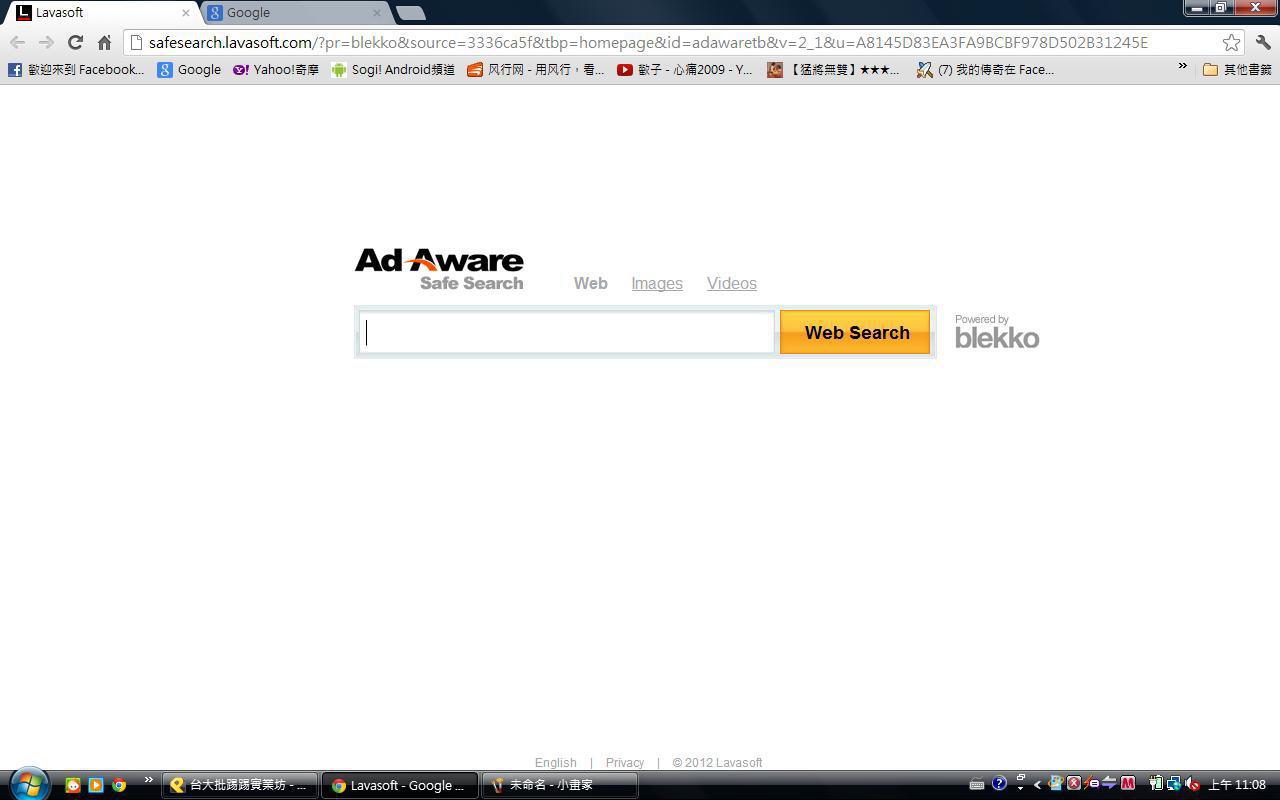The image size is (1280, 800).
Task: Click the network connection tray icon
Action: pyautogui.click(x=1174, y=784)
